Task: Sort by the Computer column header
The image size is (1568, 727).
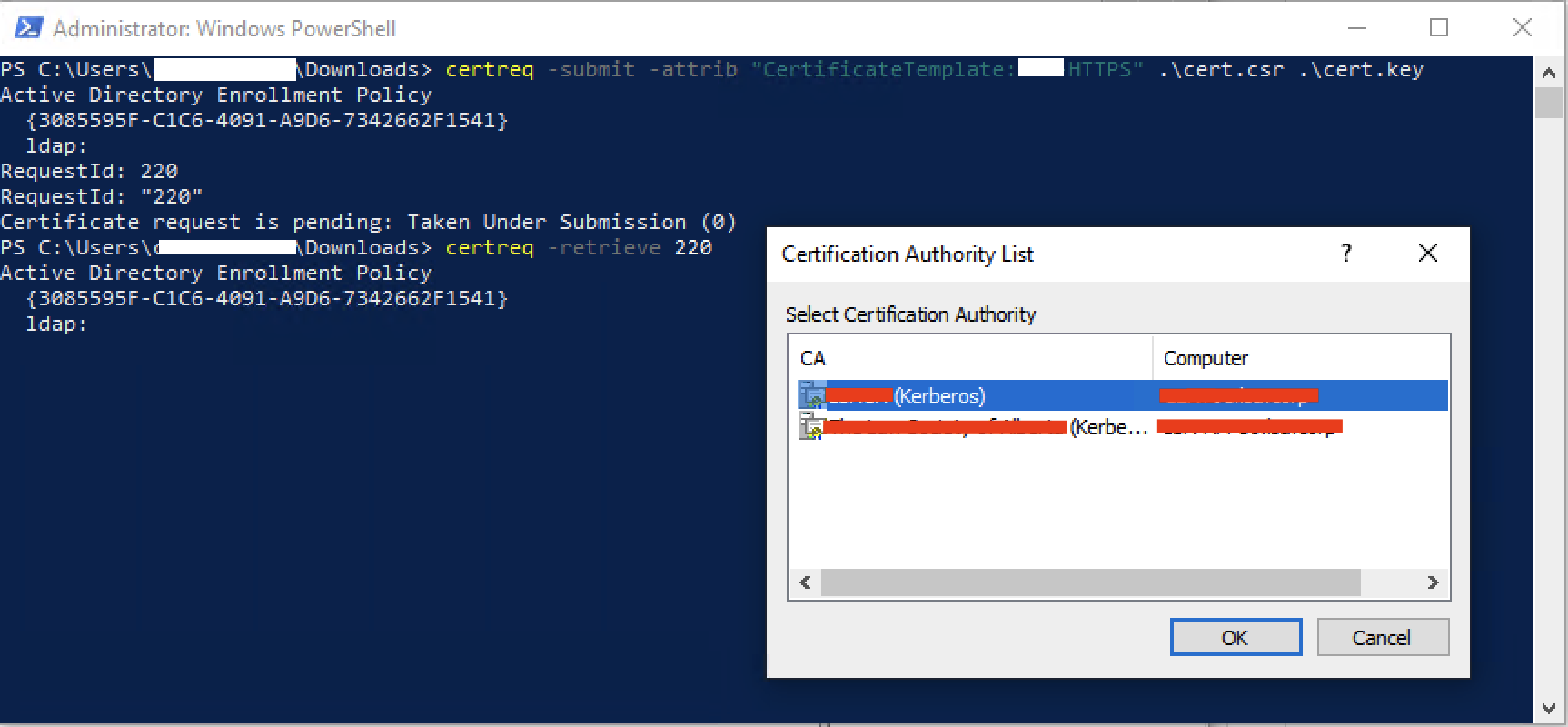Action: (1300, 358)
